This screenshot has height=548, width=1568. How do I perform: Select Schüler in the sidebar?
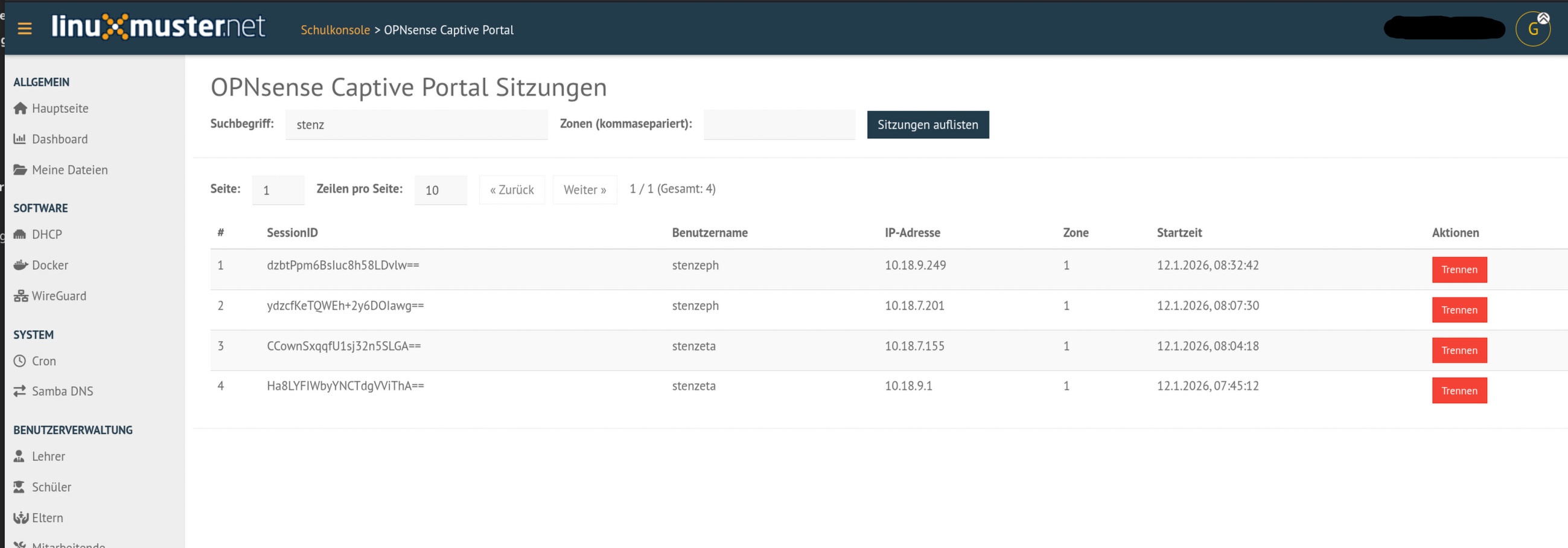pos(51,487)
